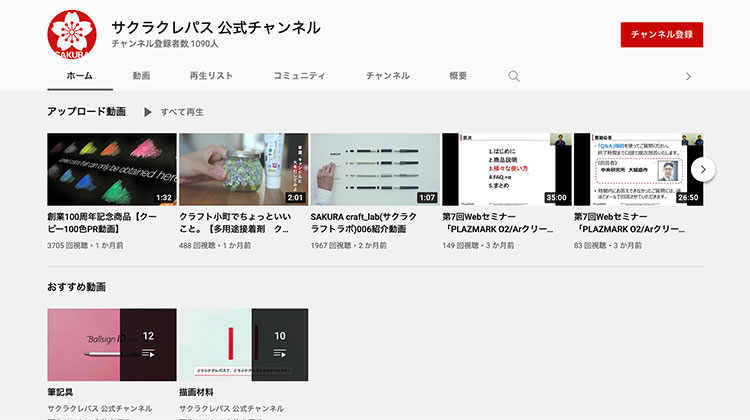Click the 2:01 duration badge
This screenshot has width=750, height=420.
[x=295, y=198]
